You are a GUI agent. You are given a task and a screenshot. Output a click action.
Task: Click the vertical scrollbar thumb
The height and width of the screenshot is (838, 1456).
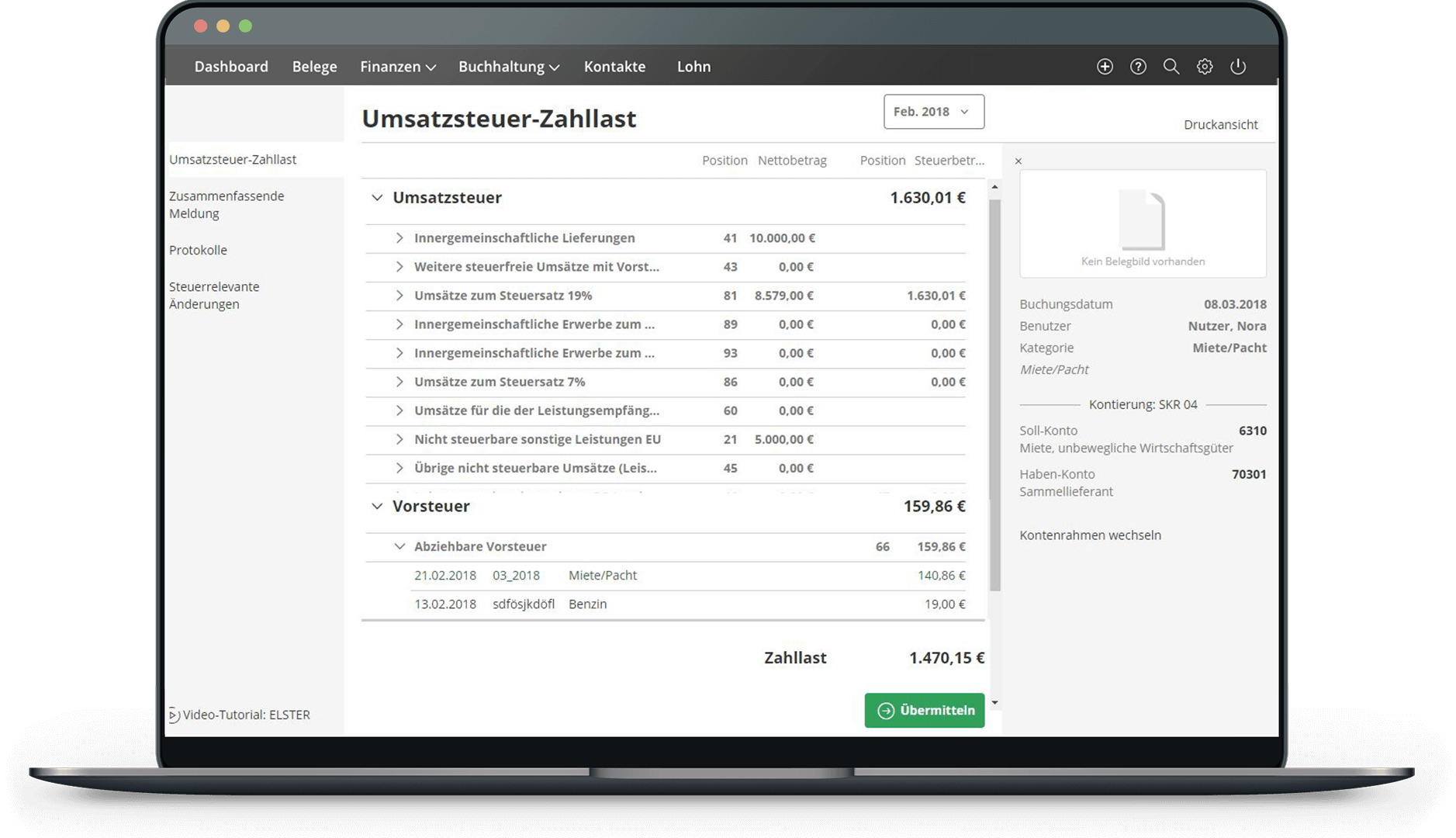click(x=994, y=395)
